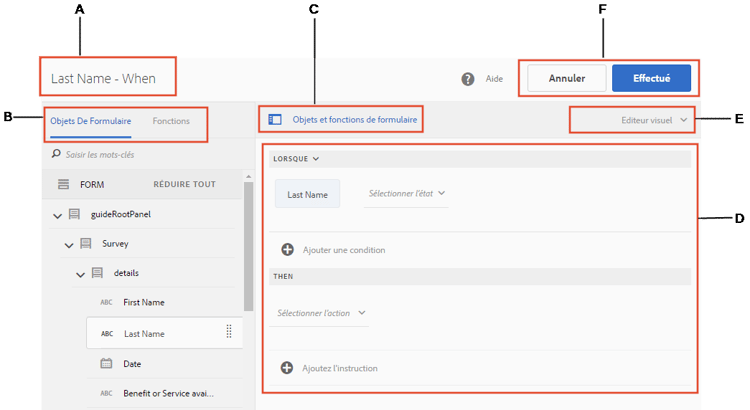The image size is (750, 410).
Task: Select the Survey label
Action: (115, 244)
